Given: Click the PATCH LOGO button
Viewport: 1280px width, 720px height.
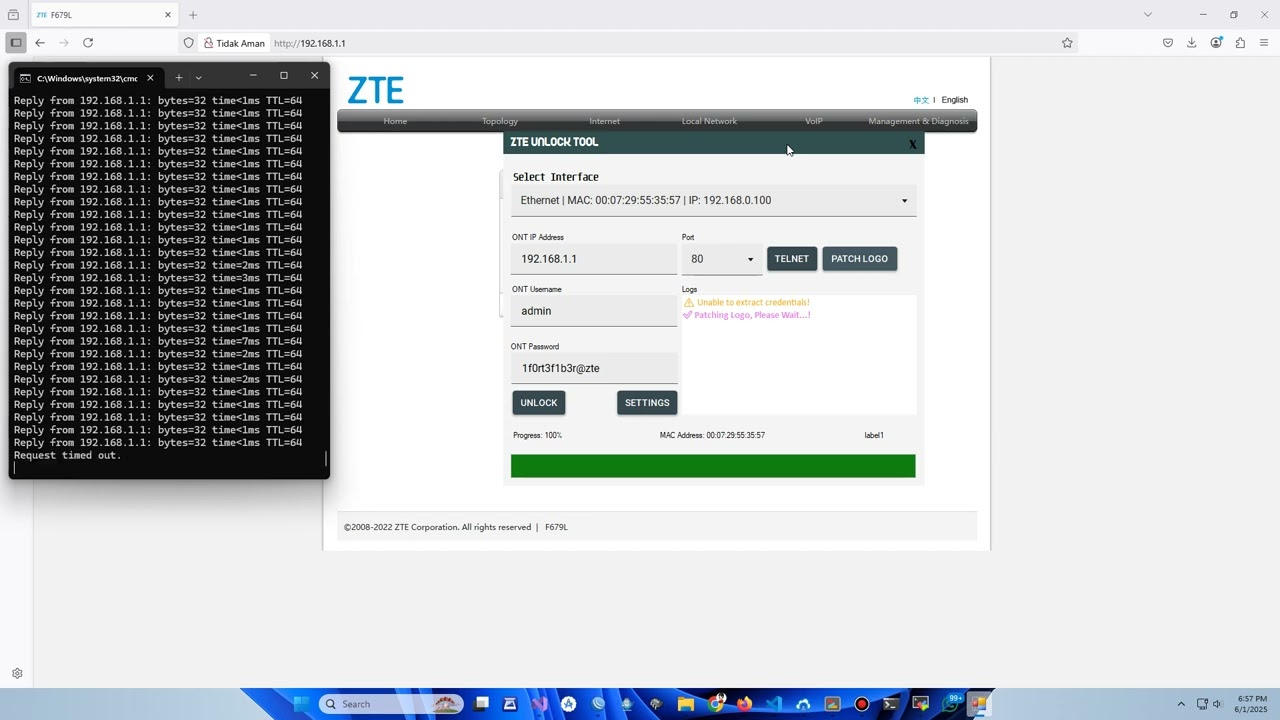Looking at the screenshot, I should [x=859, y=259].
